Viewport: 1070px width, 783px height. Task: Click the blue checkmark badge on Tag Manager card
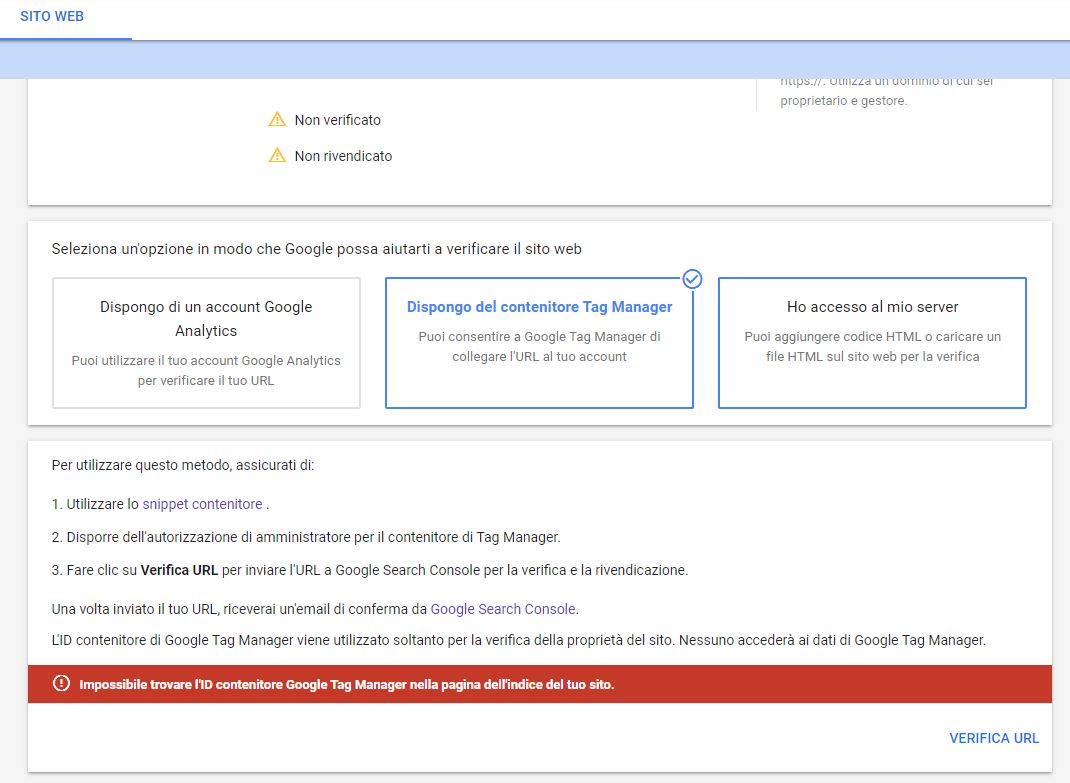[x=691, y=279]
